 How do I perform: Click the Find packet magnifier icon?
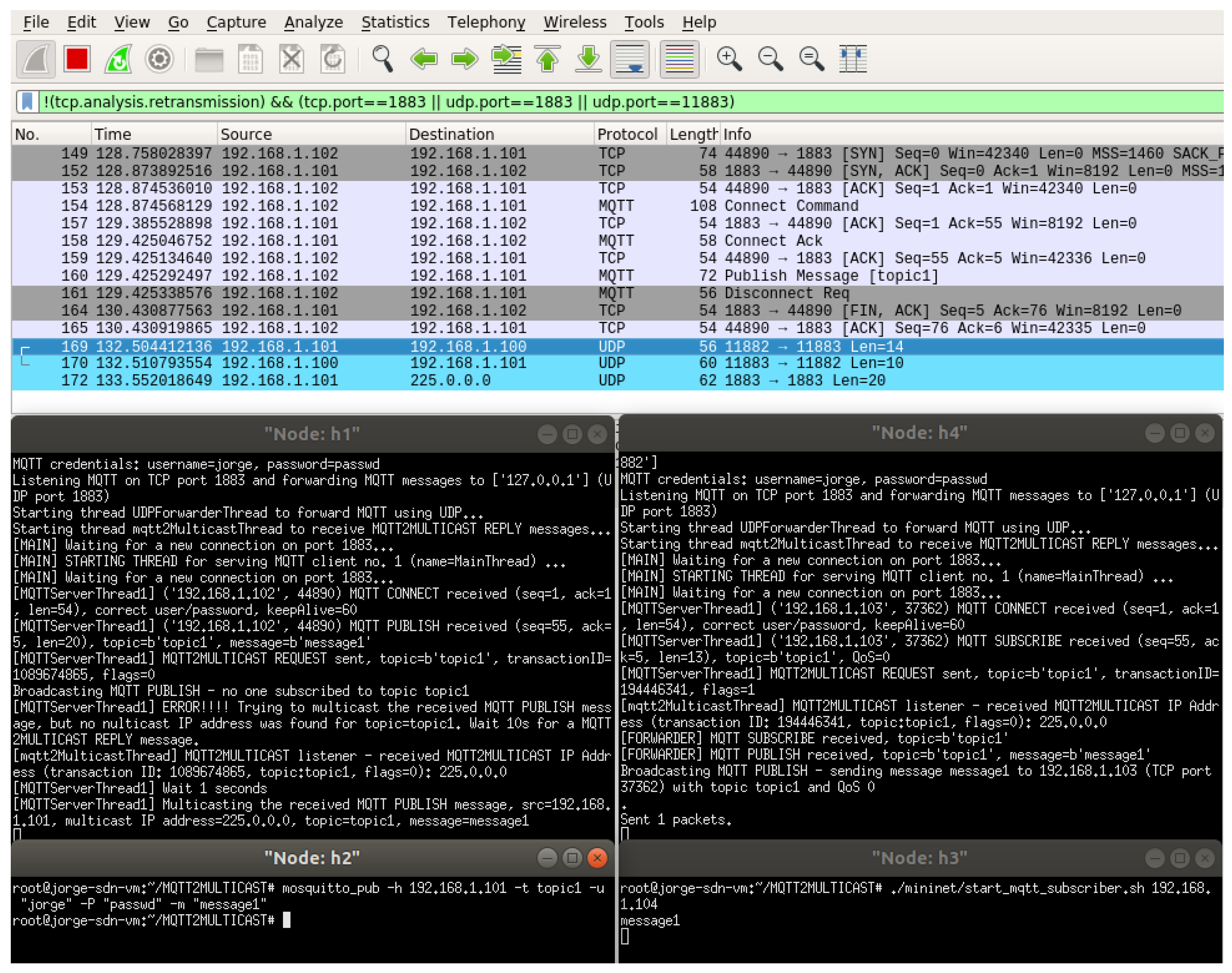382,59
